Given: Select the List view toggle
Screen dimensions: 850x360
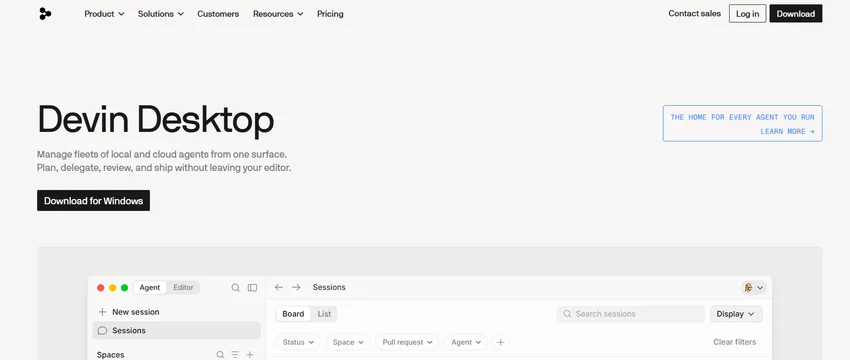Looking at the screenshot, I should tap(324, 314).
